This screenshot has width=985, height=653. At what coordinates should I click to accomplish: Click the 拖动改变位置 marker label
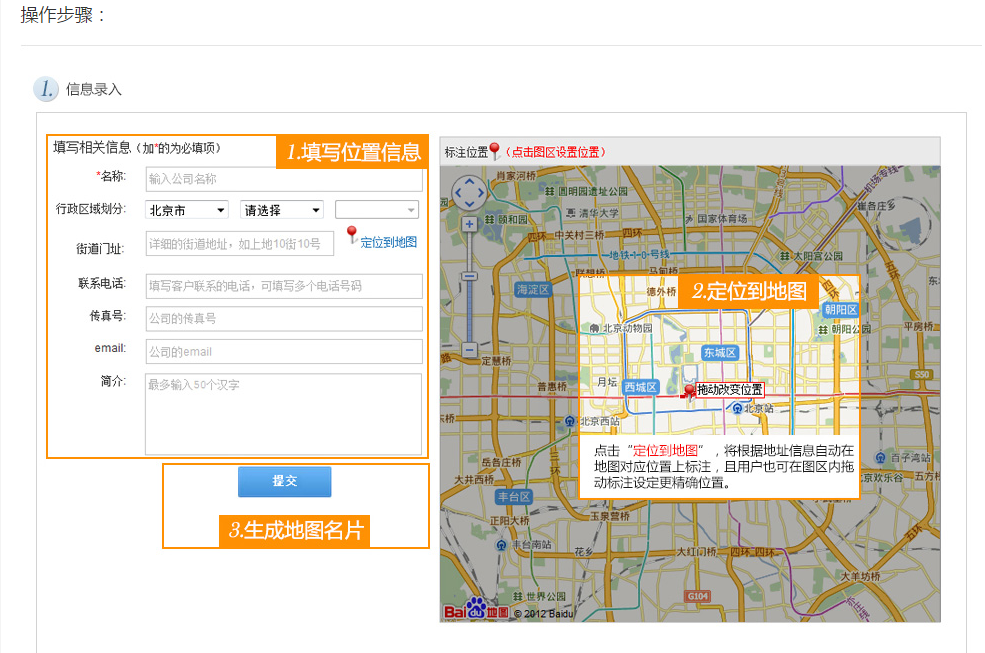click(x=730, y=390)
